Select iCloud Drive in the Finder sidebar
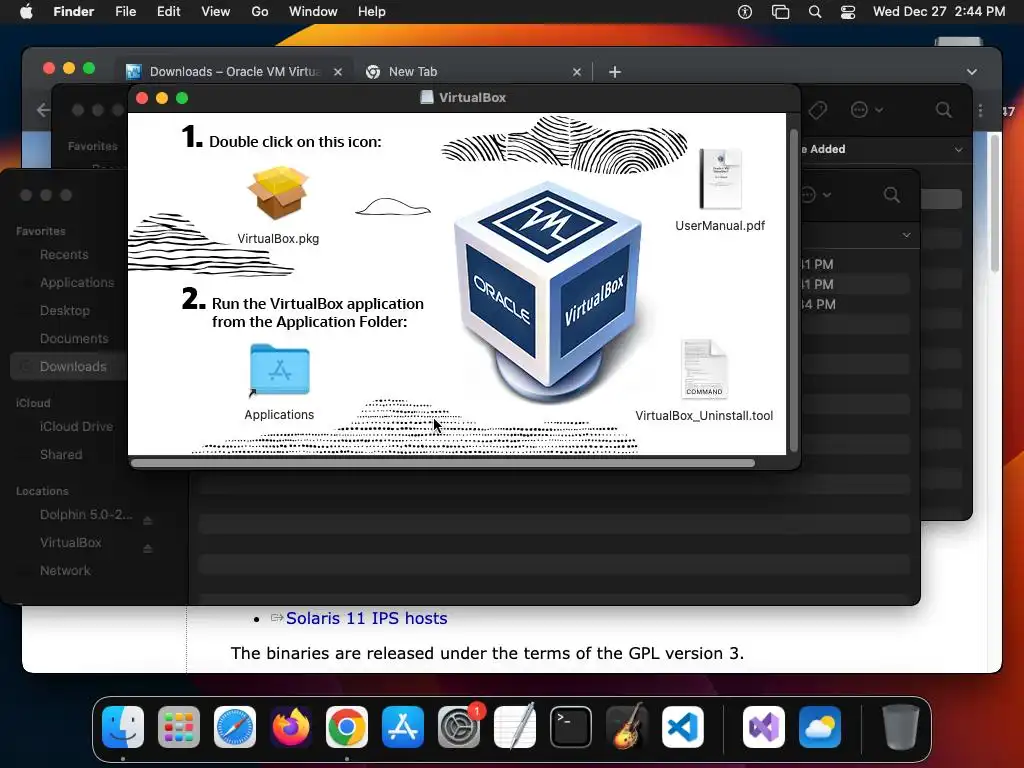This screenshot has width=1024, height=768. (76, 426)
